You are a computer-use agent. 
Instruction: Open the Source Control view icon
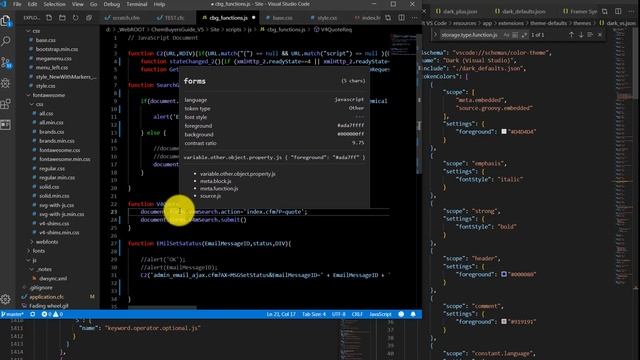tap(6, 62)
